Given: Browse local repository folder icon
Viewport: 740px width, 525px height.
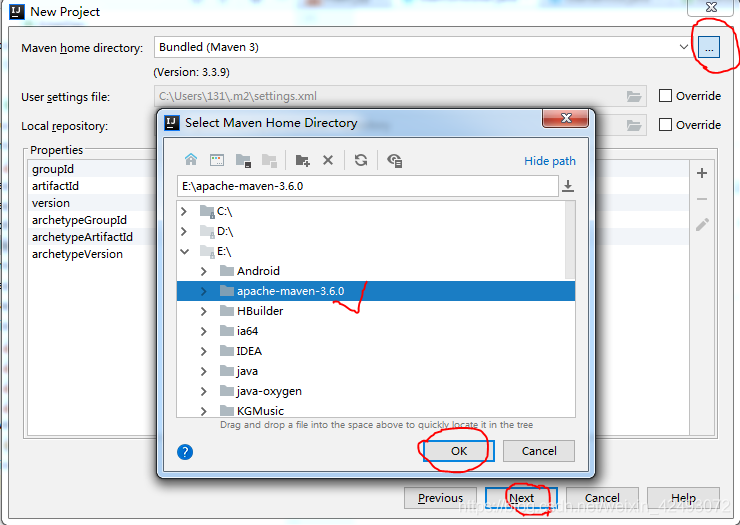Looking at the screenshot, I should click(x=633, y=125).
